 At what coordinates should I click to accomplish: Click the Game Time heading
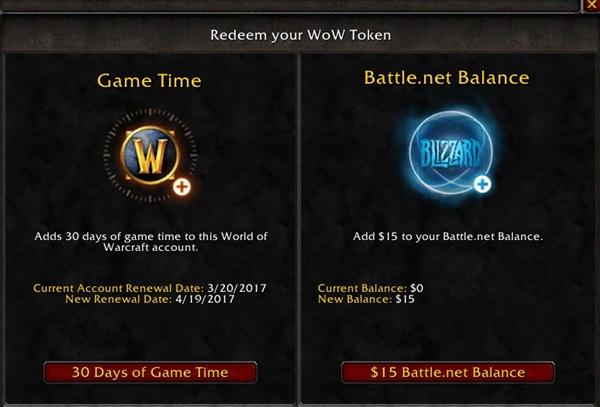coord(149,81)
